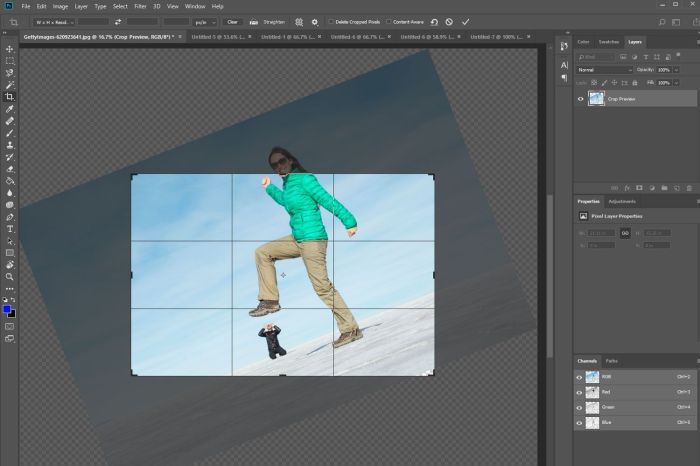This screenshot has width=700, height=466.
Task: Select the History Brush tool
Action: 9,157
